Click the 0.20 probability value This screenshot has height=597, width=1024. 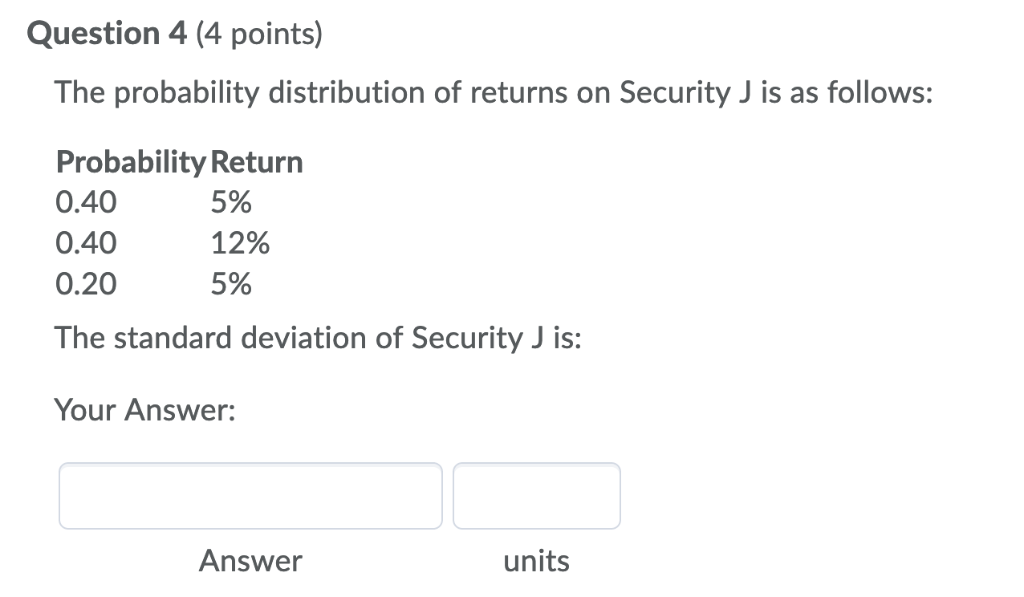click(86, 284)
